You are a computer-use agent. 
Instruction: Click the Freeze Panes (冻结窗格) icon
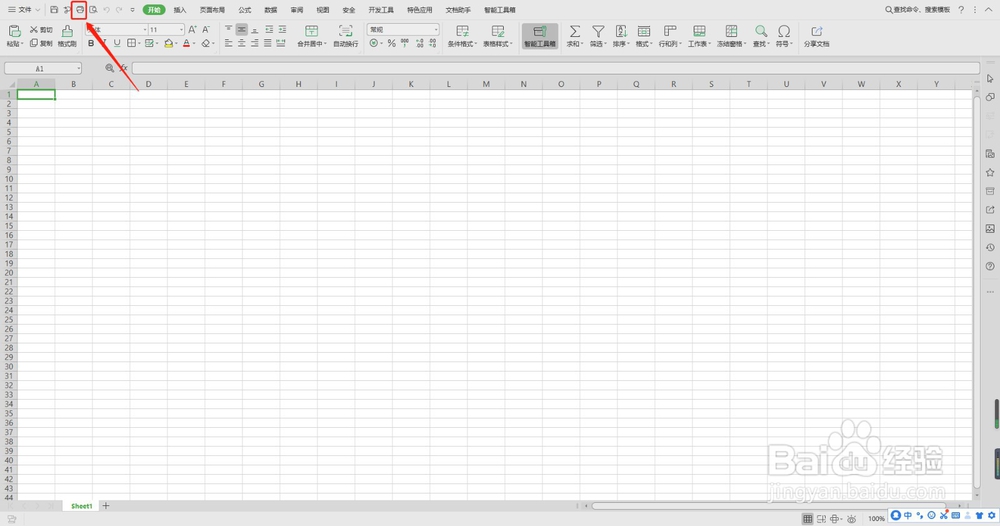coord(731,31)
